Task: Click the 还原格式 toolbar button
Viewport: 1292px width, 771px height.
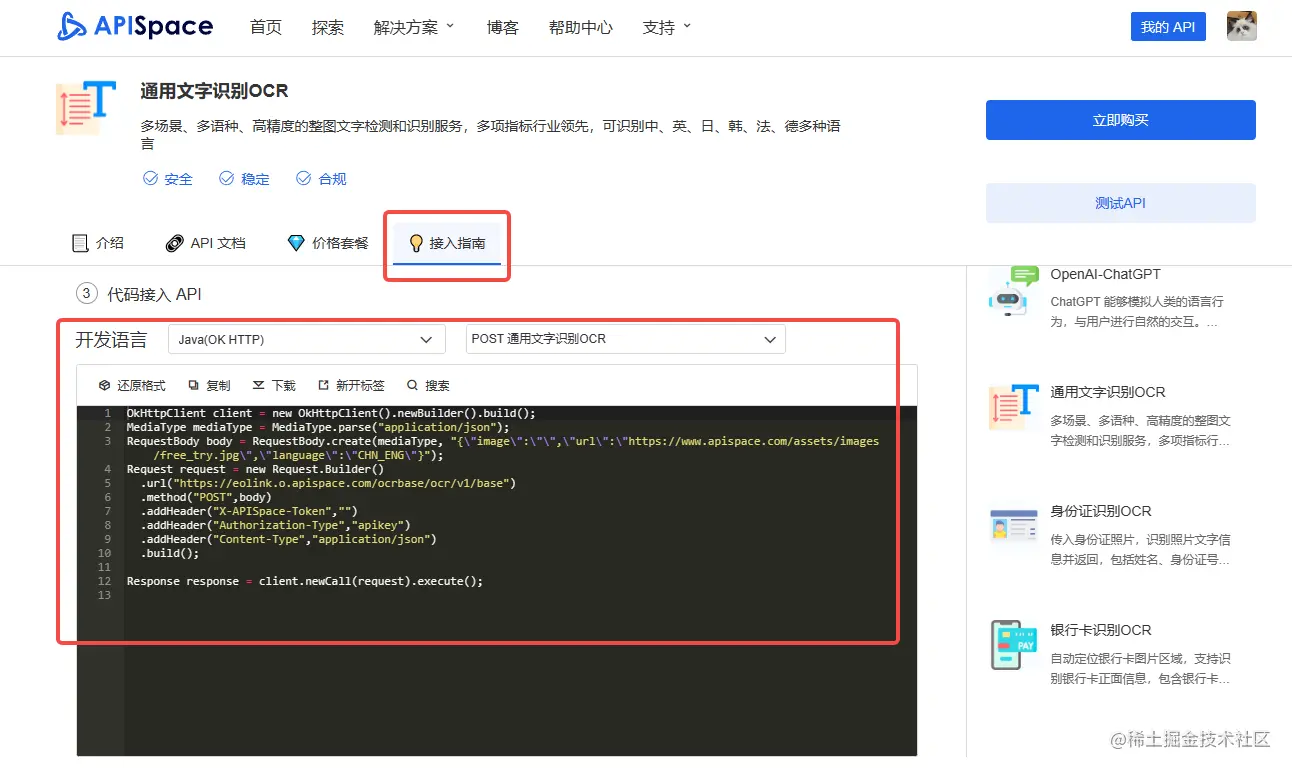Action: coord(132,385)
